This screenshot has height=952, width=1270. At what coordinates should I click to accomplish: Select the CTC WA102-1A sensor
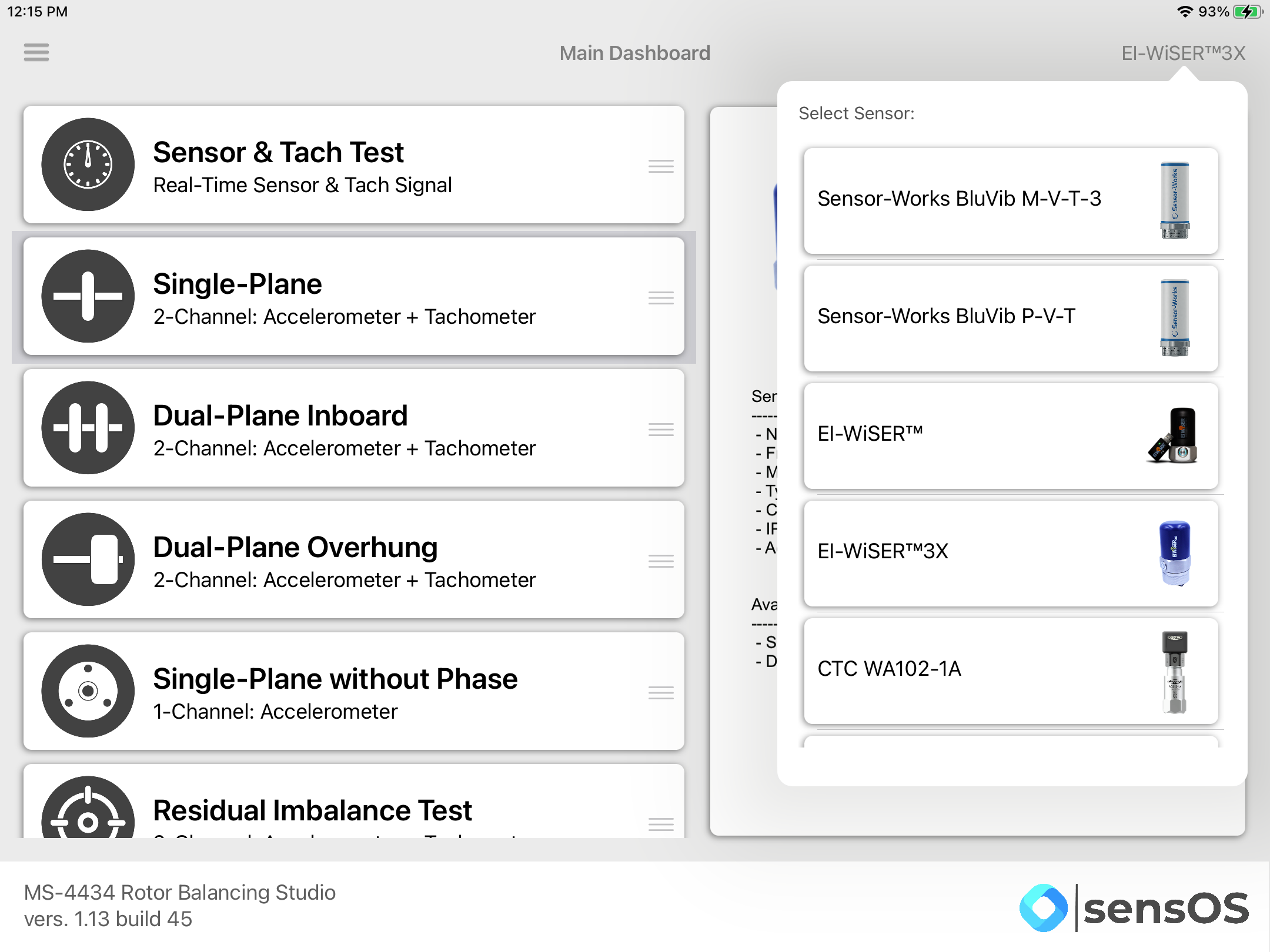tap(1011, 671)
